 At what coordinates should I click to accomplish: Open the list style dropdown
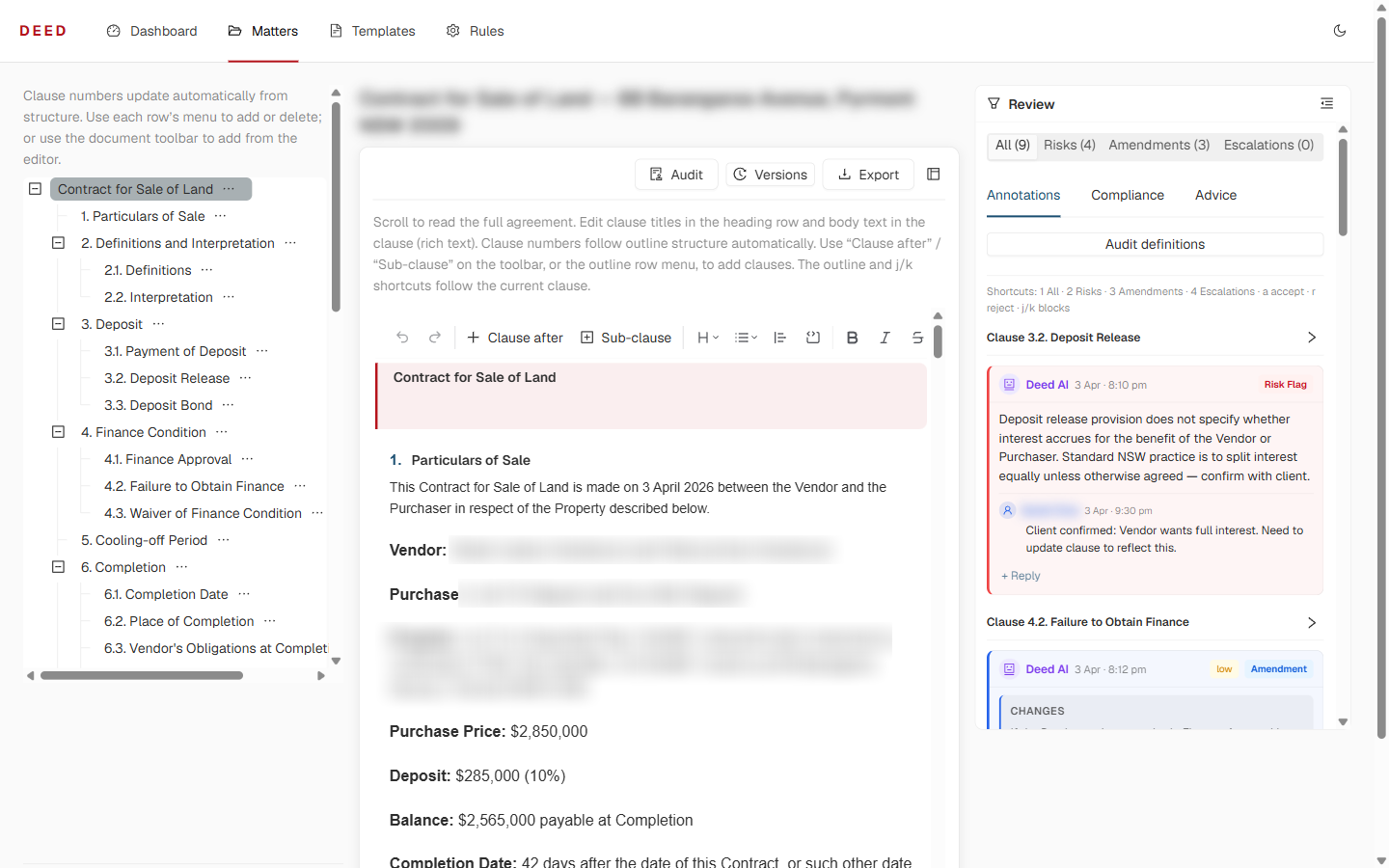click(x=746, y=338)
